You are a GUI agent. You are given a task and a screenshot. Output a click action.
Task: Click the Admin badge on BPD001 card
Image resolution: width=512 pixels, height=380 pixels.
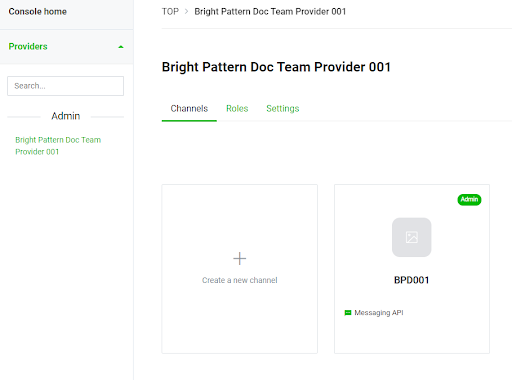pyautogui.click(x=469, y=200)
